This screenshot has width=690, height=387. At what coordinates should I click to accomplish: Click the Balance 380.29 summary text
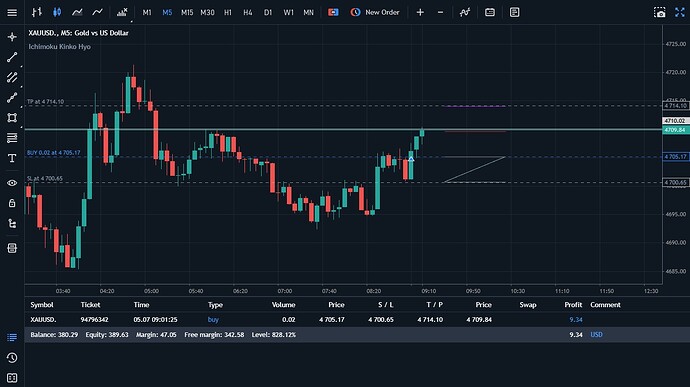[x=54, y=335]
